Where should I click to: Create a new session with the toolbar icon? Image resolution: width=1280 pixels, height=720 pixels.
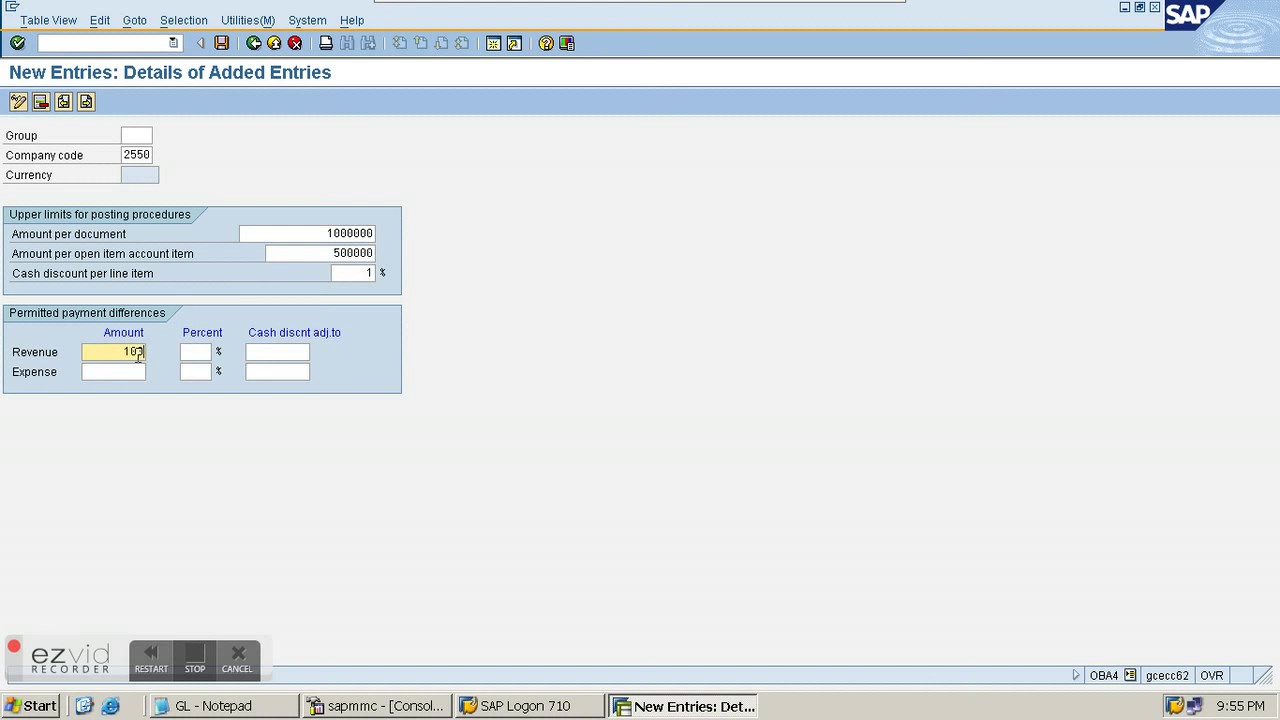tap(493, 43)
